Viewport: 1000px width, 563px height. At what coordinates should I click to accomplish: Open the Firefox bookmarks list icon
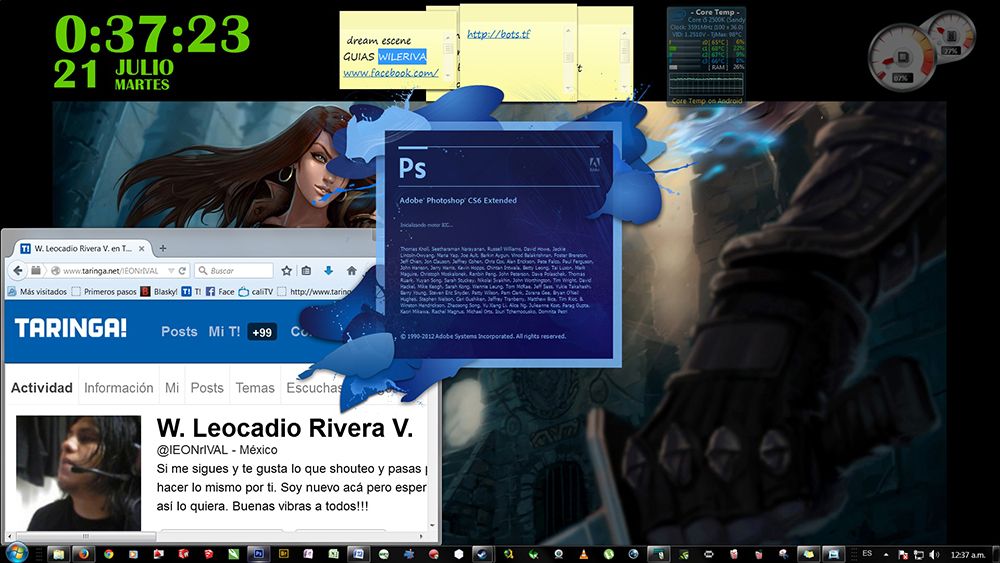[306, 270]
